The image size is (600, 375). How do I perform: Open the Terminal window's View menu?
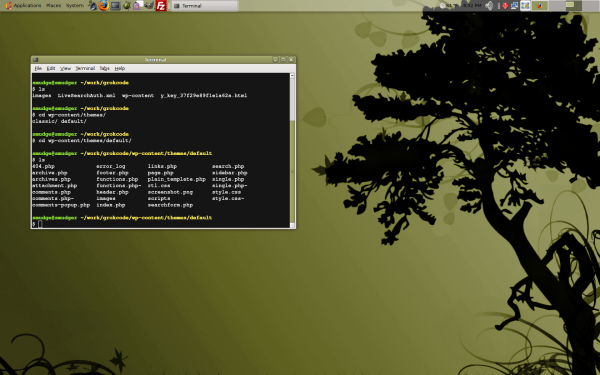pyautogui.click(x=65, y=68)
